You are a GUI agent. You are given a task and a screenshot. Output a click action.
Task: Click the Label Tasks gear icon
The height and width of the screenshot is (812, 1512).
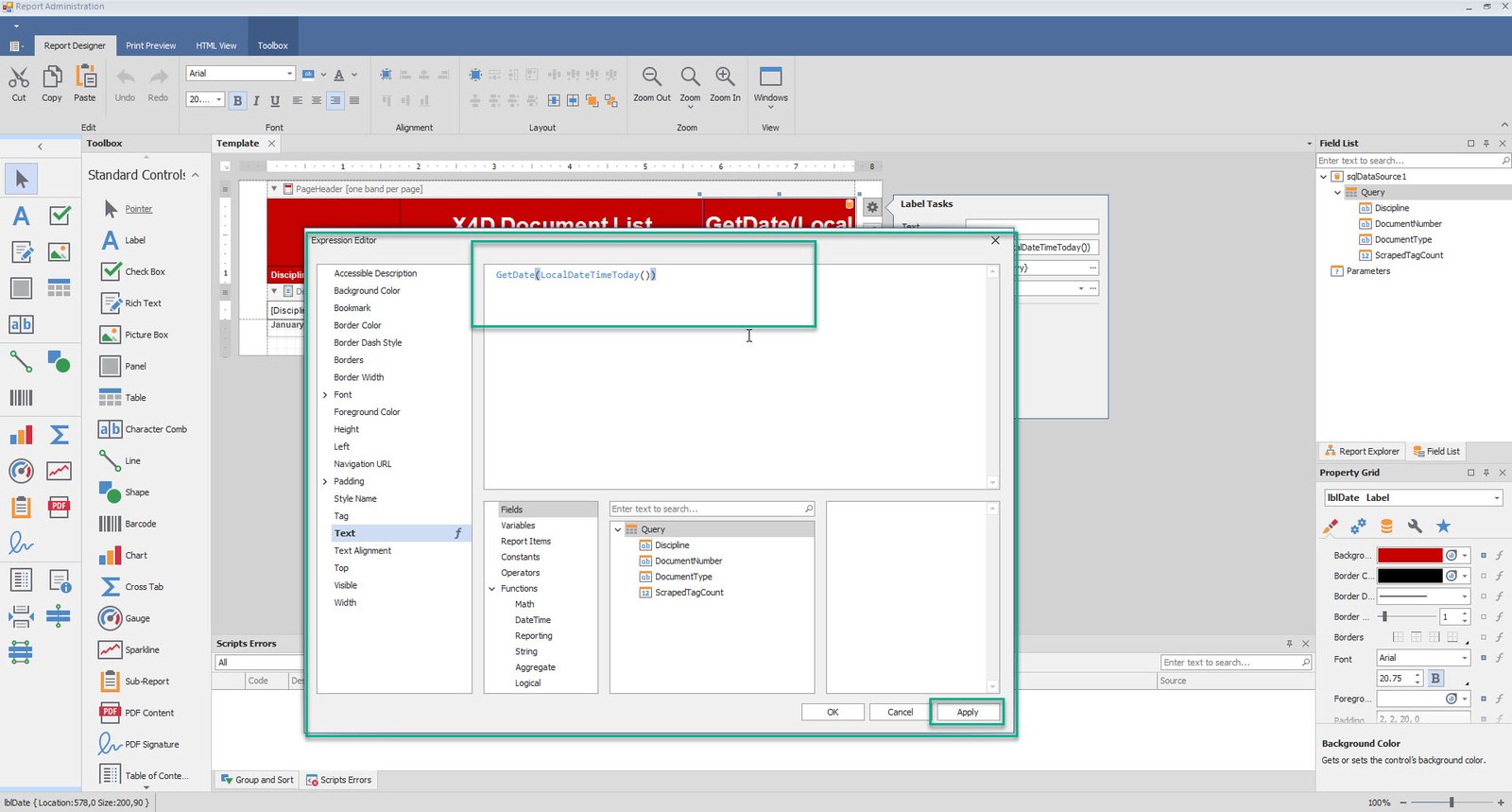pos(872,207)
